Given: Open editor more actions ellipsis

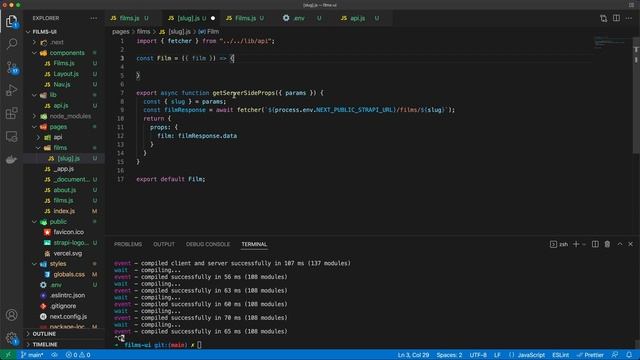Looking at the screenshot, I should [629, 18].
